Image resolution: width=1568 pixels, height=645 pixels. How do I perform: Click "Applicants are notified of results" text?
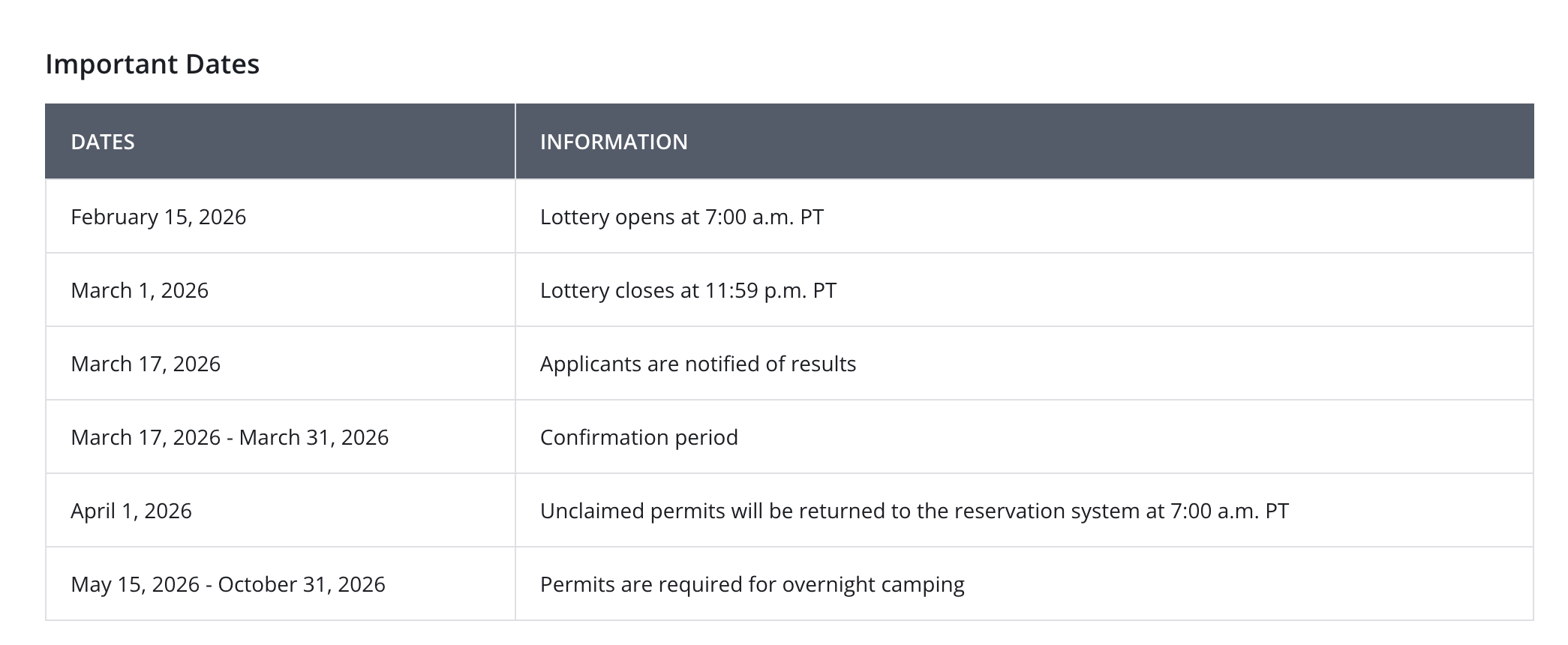point(698,364)
